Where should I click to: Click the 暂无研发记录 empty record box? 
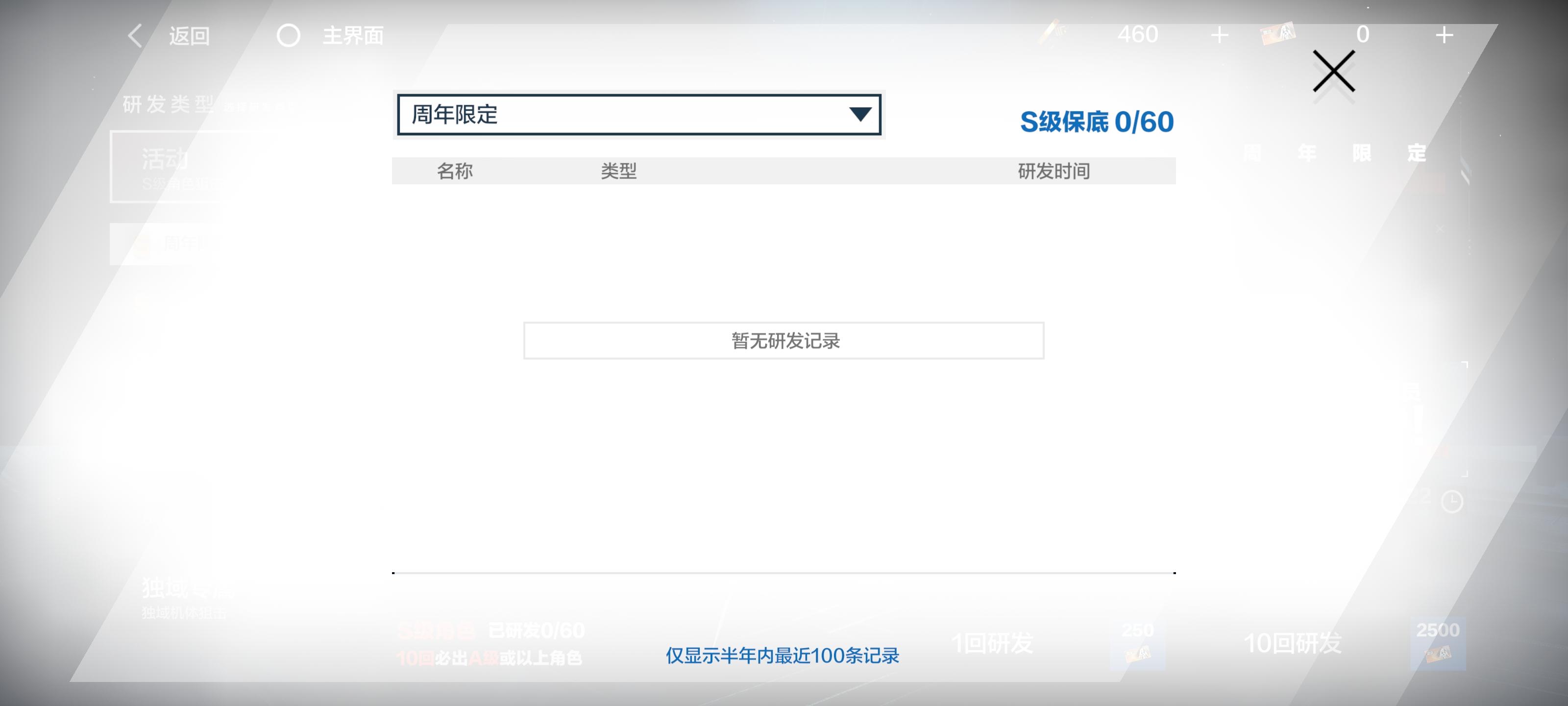(x=784, y=341)
